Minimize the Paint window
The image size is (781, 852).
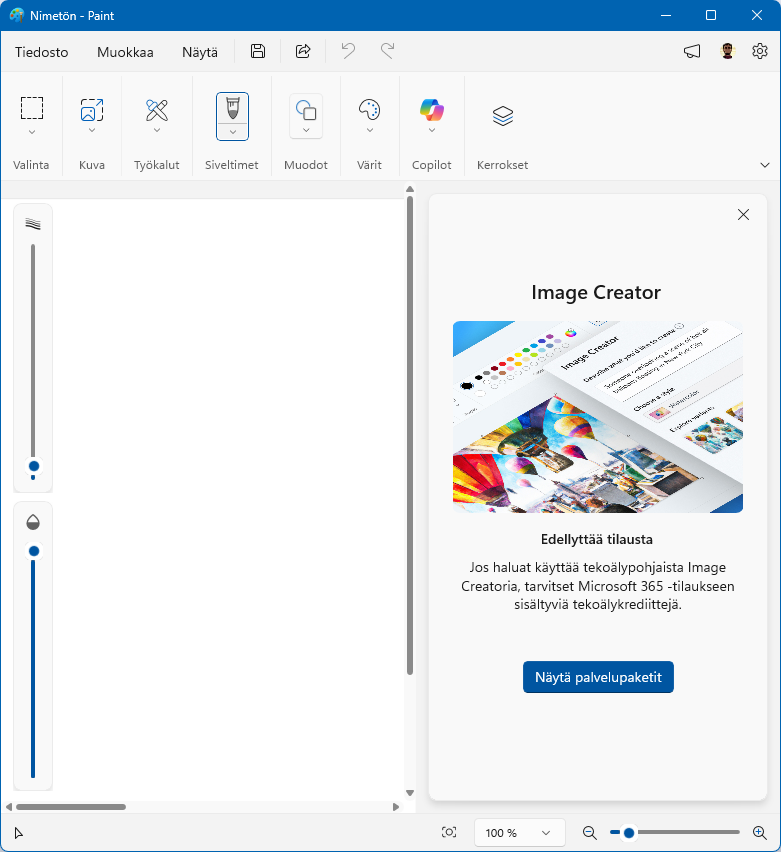[666, 15]
